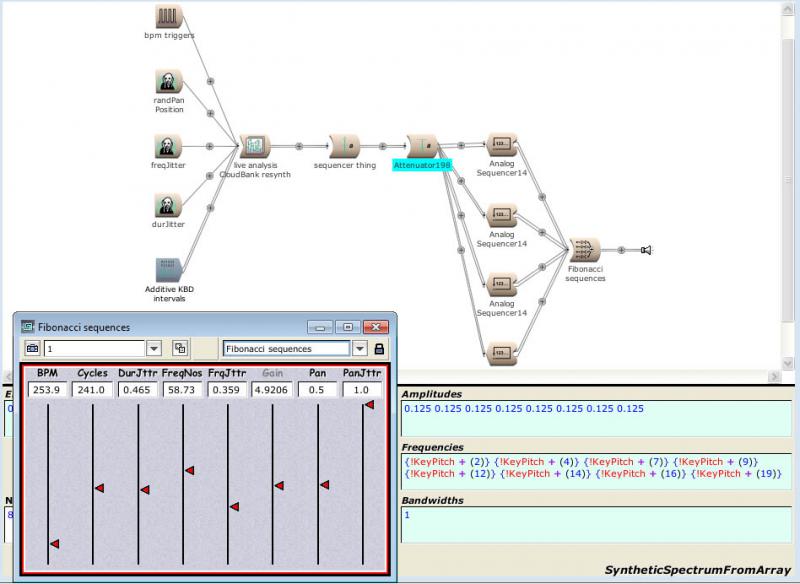The image size is (800, 584).
Task: Click inside the Bandwidths parameter field
Action: [596, 525]
